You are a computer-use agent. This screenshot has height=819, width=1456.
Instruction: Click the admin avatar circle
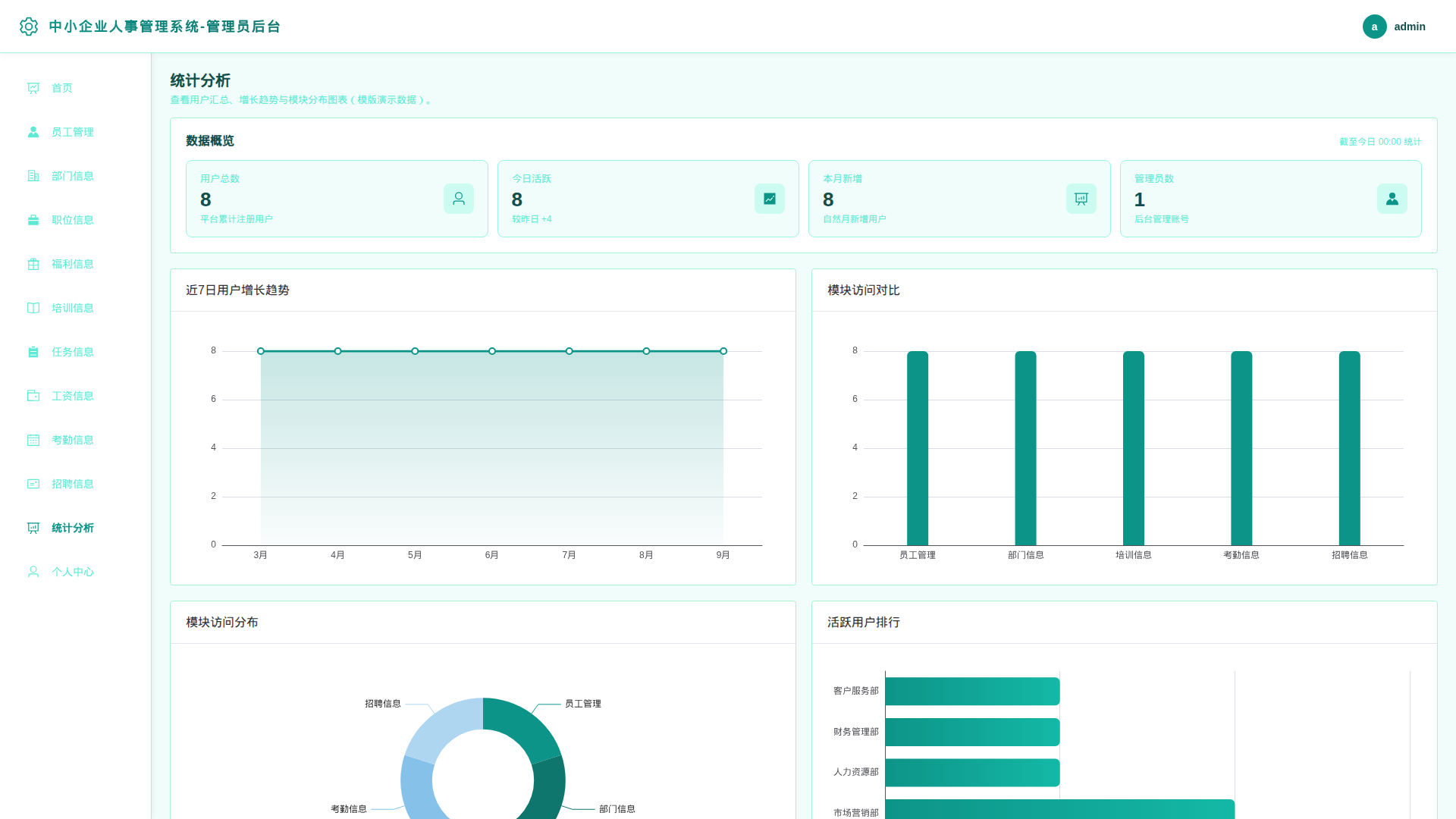pos(1374,27)
